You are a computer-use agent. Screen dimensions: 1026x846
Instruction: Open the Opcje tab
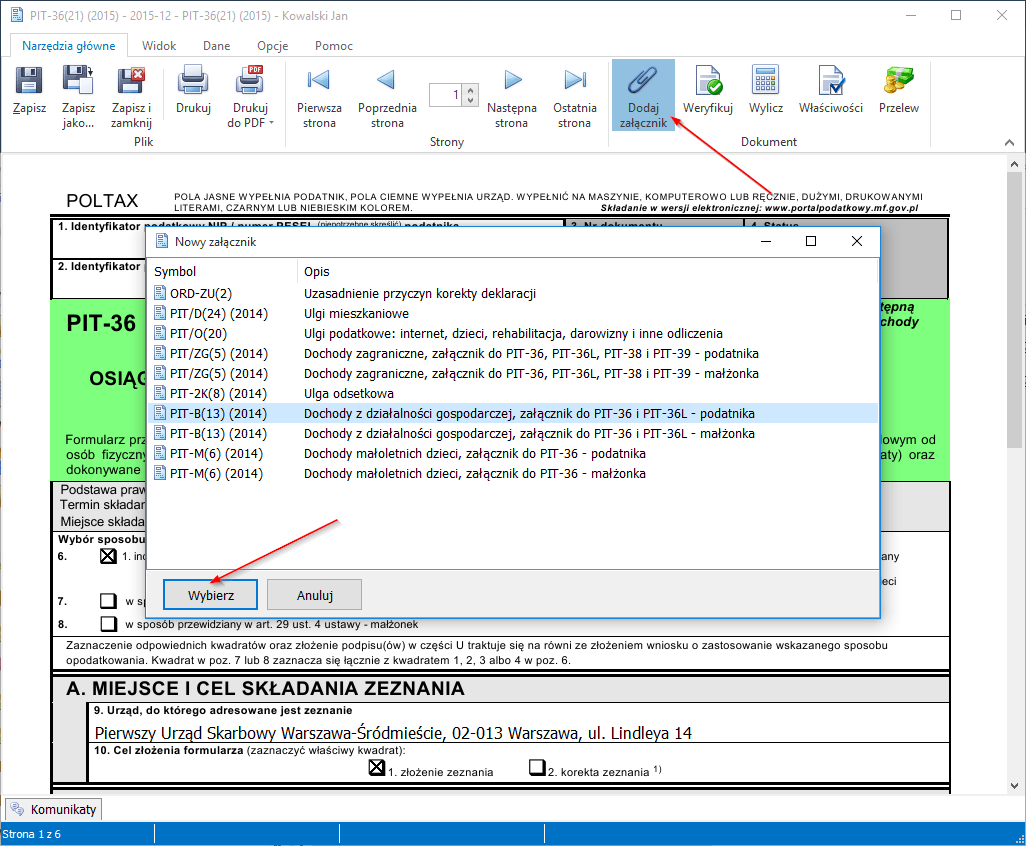coord(272,46)
